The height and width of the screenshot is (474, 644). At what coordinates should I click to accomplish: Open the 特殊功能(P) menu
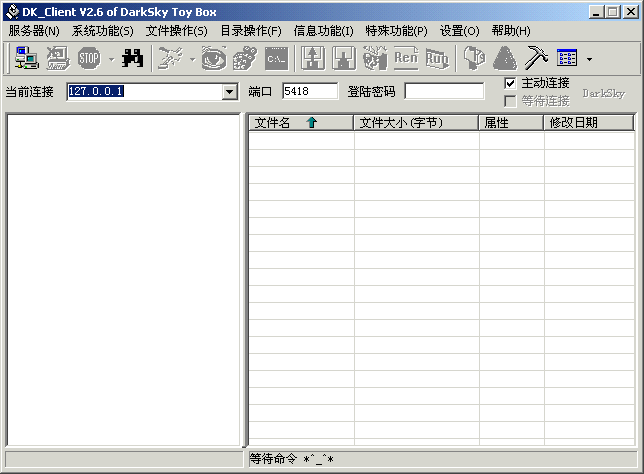pos(396,31)
